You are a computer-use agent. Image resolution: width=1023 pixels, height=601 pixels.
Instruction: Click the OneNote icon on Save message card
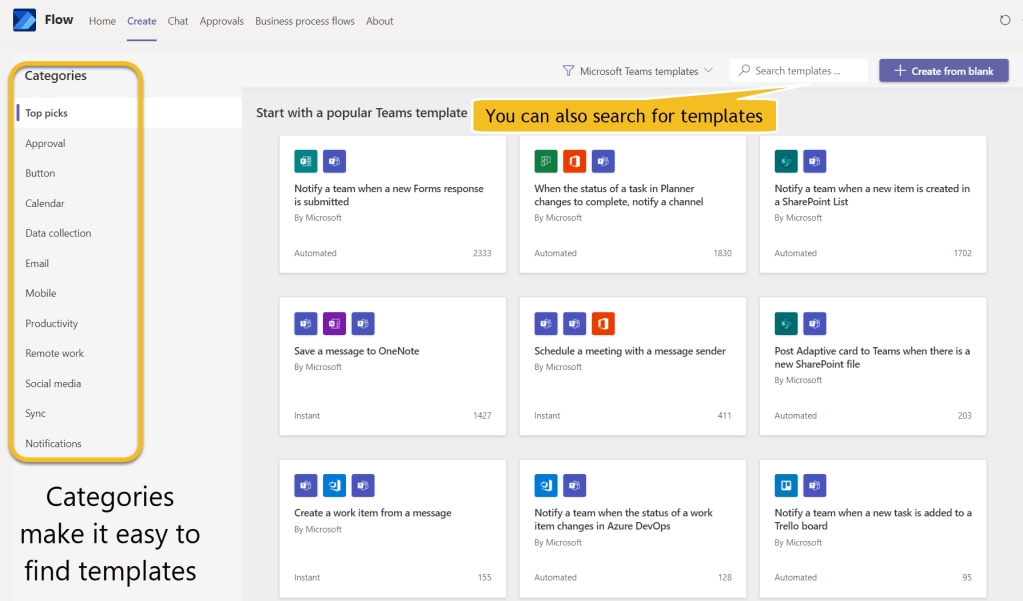334,323
